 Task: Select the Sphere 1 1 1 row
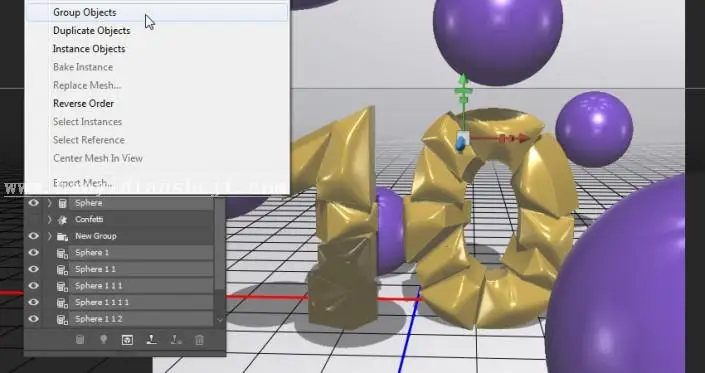pyautogui.click(x=141, y=286)
